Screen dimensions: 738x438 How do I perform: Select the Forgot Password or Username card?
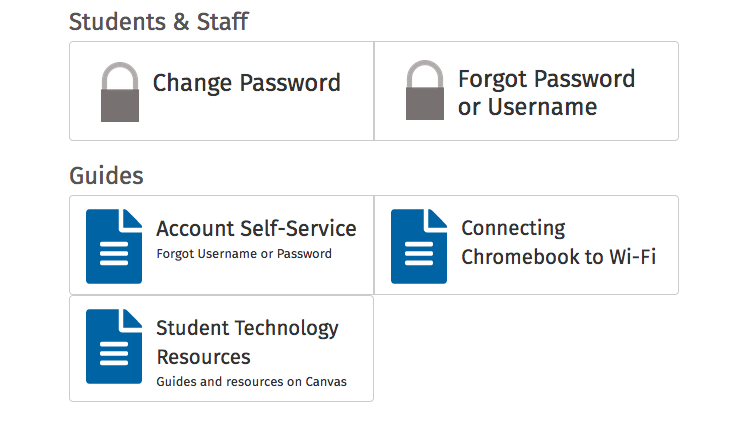pos(526,91)
